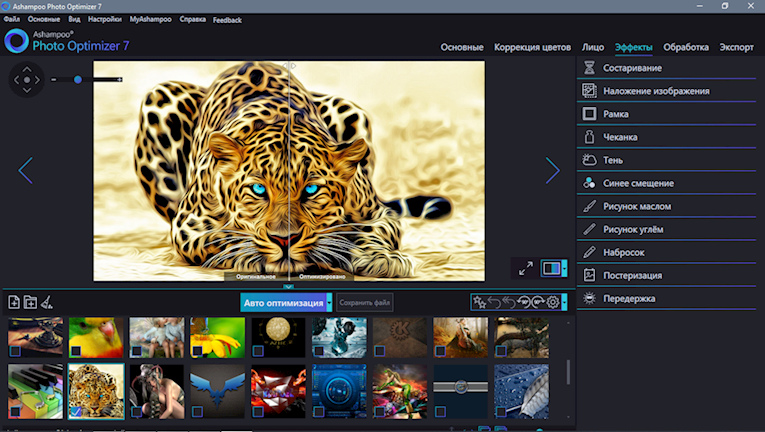The height and width of the screenshot is (432, 765).
Task: Open the Основные menu bar item
Action: click(x=44, y=20)
